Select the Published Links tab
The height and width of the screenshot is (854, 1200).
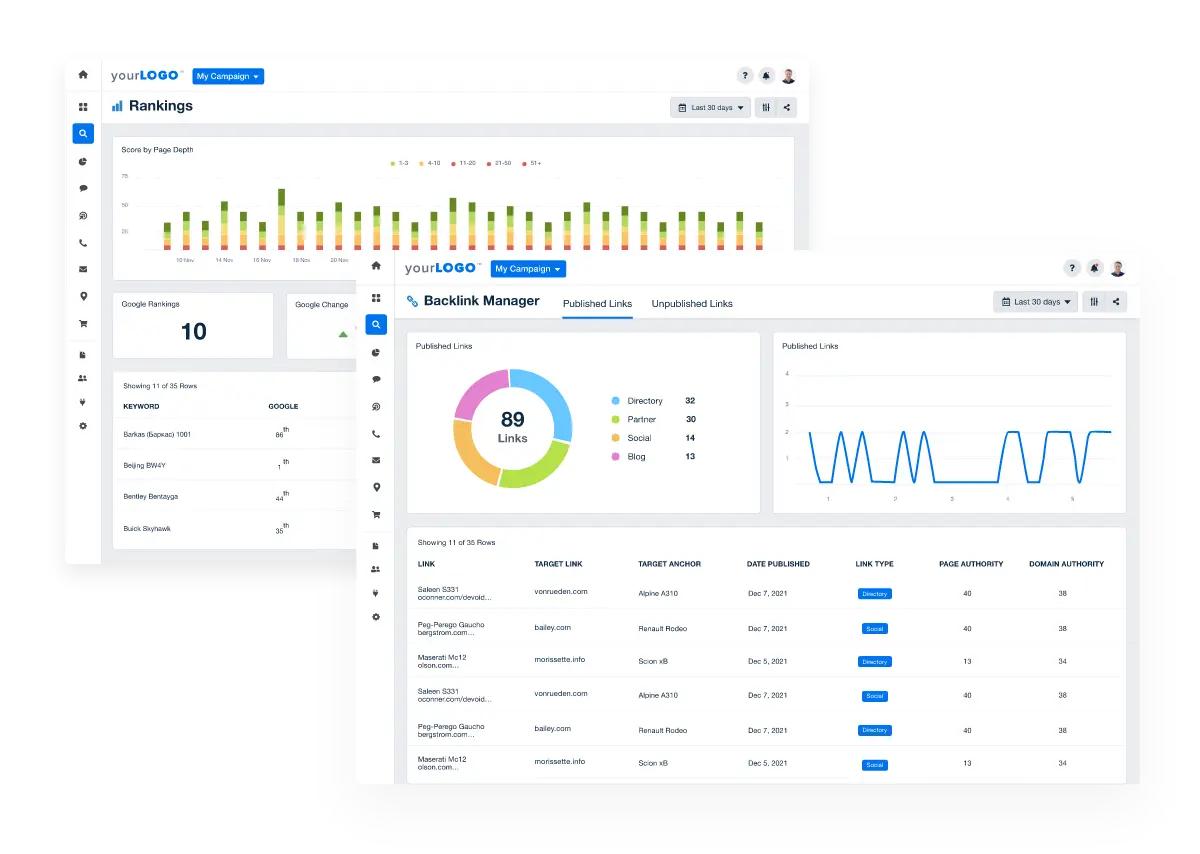[597, 303]
